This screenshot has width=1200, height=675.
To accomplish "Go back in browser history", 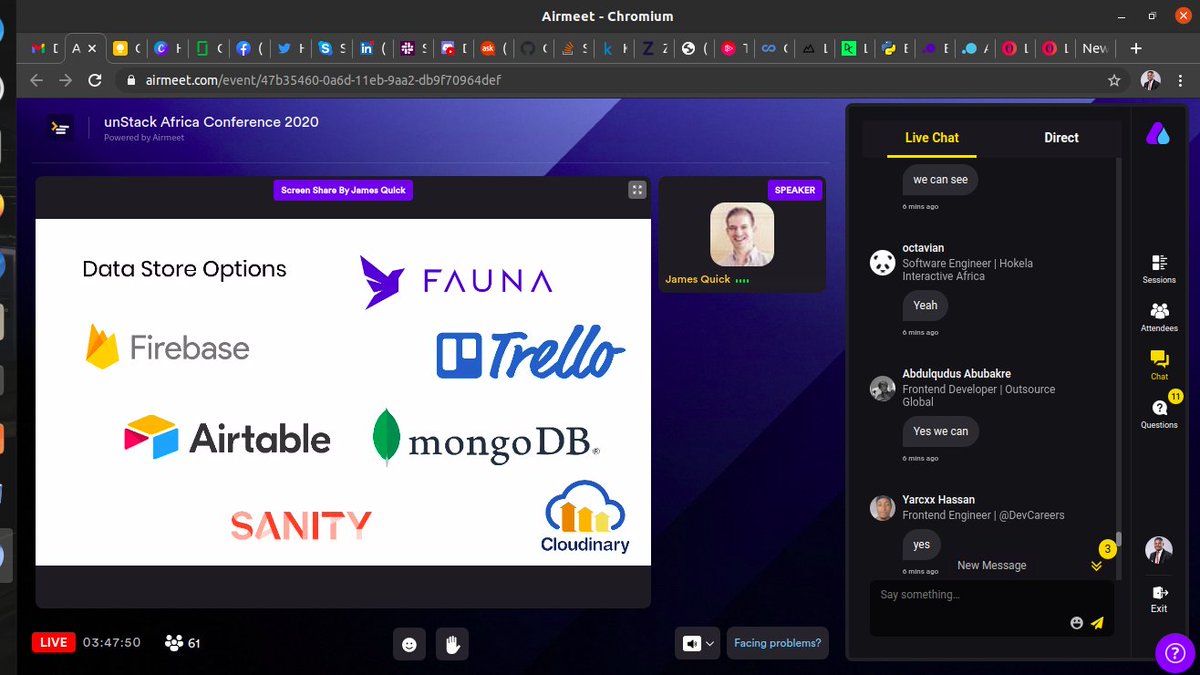I will 36,80.
